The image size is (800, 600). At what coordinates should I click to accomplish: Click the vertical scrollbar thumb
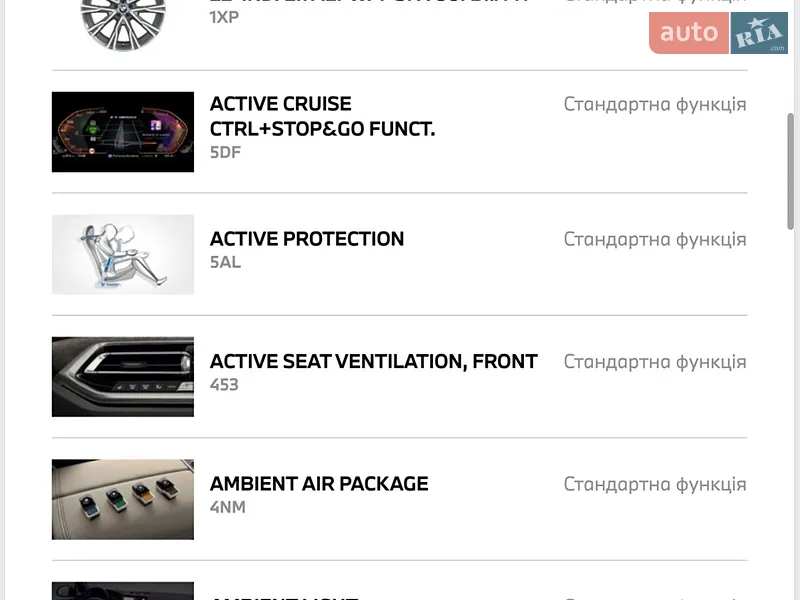(x=791, y=171)
